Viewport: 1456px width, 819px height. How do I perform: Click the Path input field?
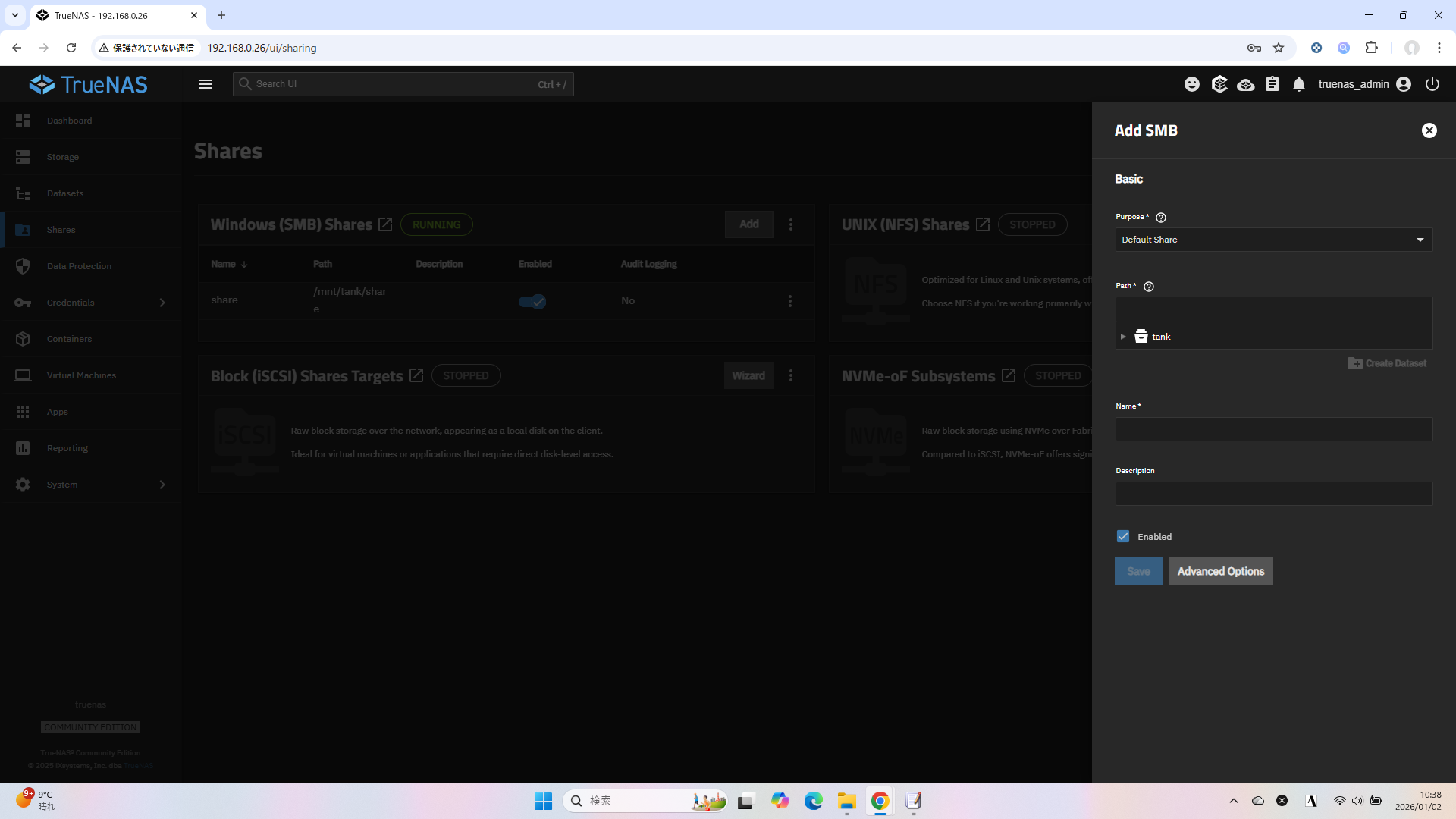(x=1273, y=309)
